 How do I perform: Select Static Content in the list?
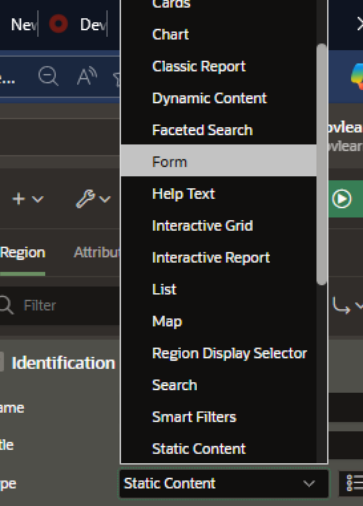[x=218, y=449]
